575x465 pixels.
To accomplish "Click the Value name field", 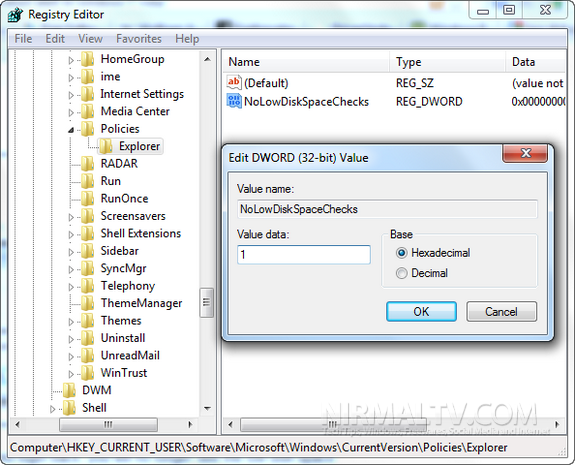I will pos(387,209).
